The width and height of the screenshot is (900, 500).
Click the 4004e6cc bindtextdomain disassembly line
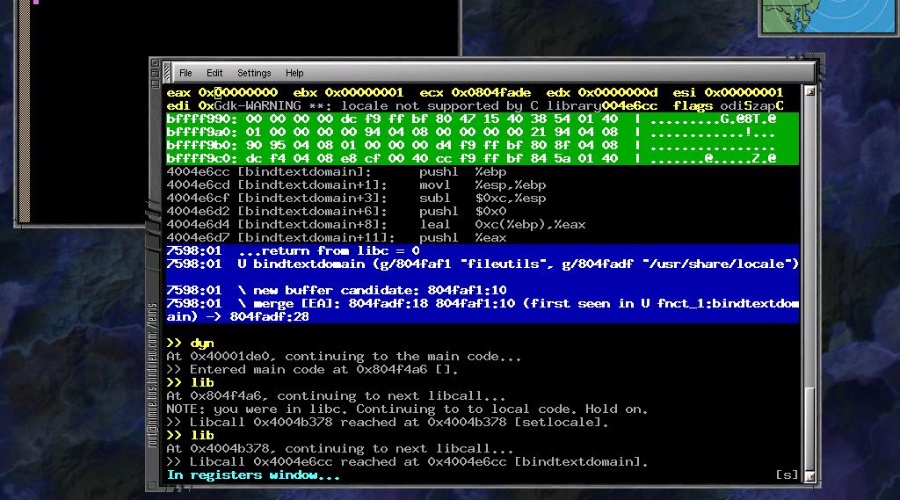coord(330,172)
